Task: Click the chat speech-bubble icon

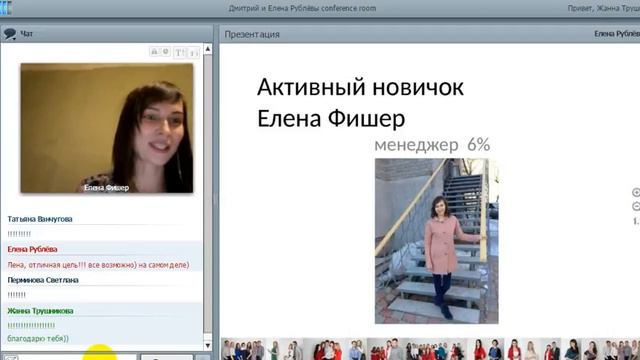Action: point(10,34)
